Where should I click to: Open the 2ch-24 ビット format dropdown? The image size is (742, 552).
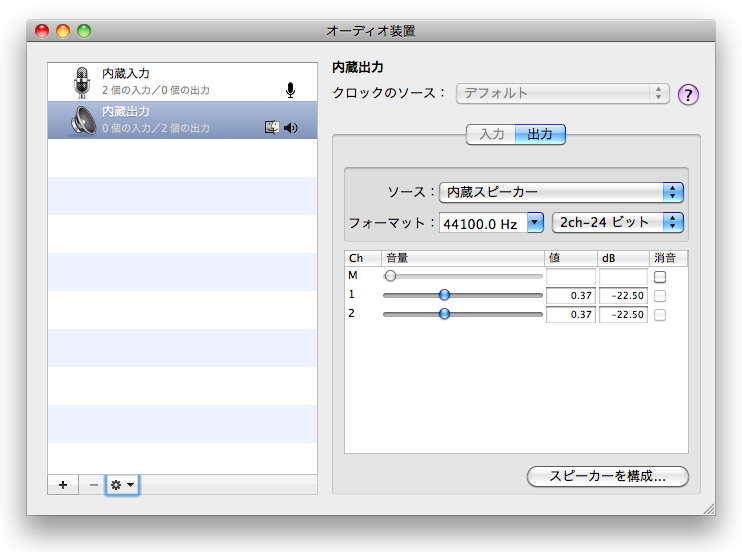[x=618, y=222]
